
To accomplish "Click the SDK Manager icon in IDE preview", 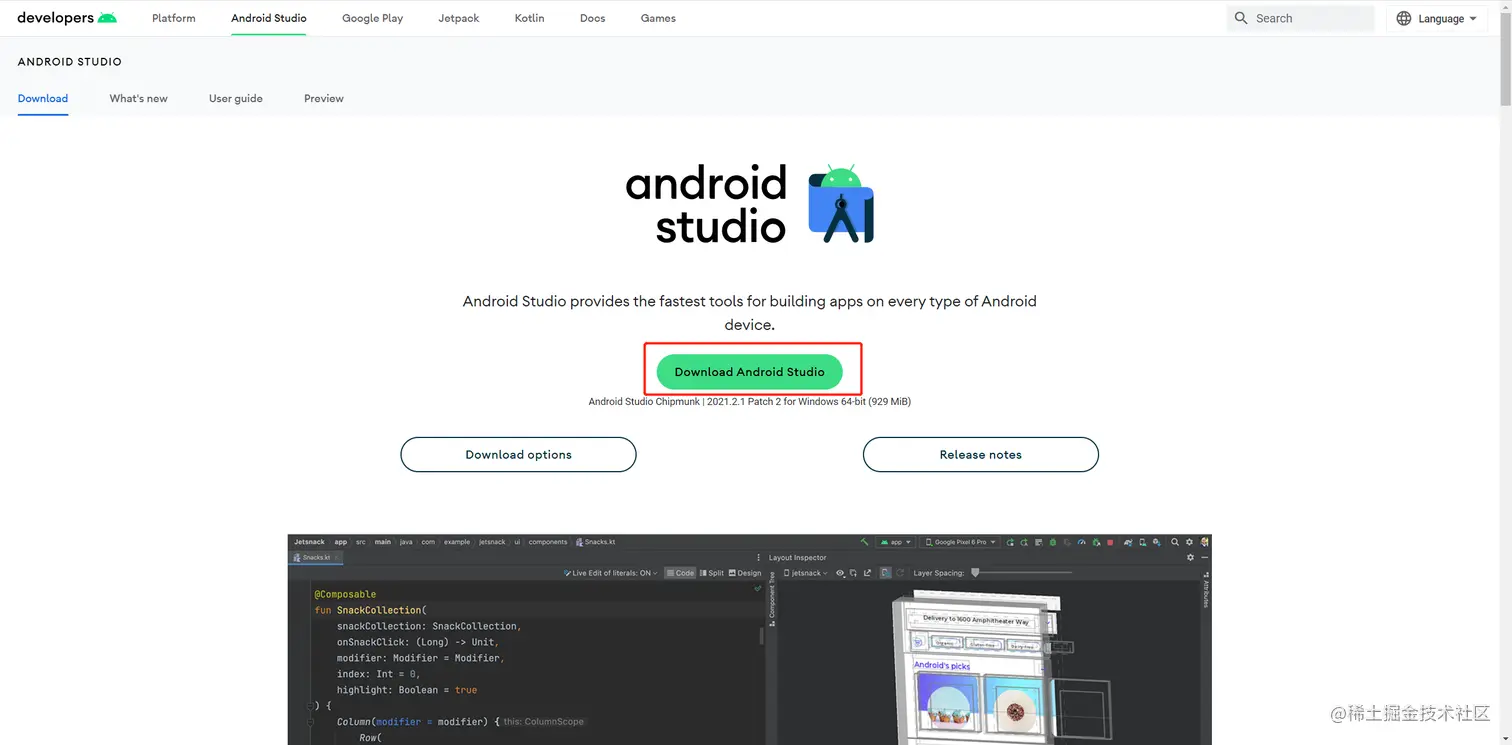I will click(1157, 542).
